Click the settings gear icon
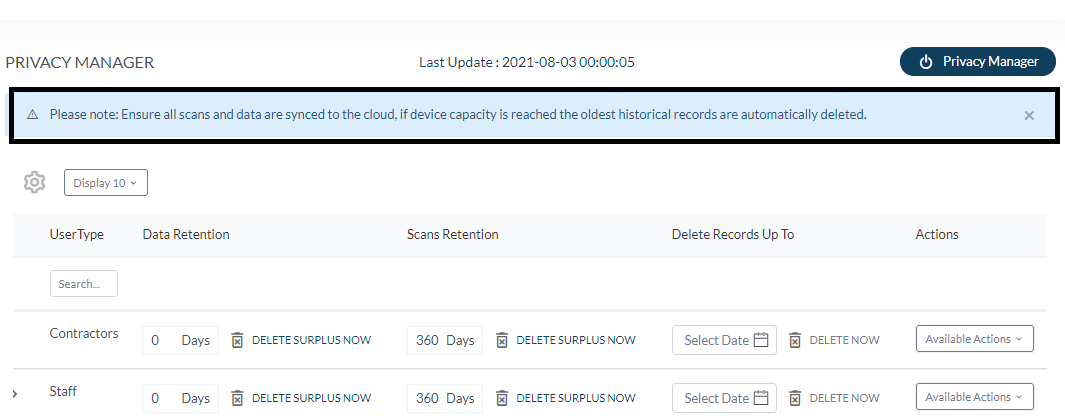 coord(35,182)
